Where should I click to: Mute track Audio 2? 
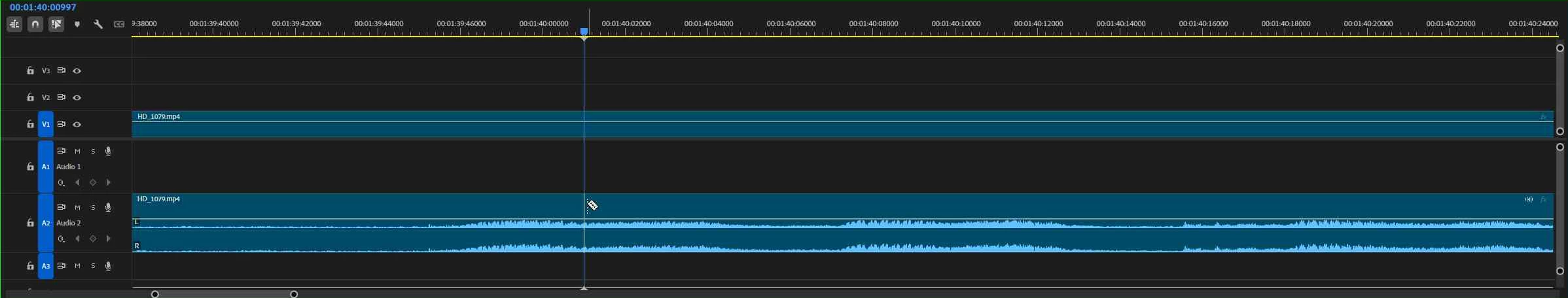[x=77, y=207]
